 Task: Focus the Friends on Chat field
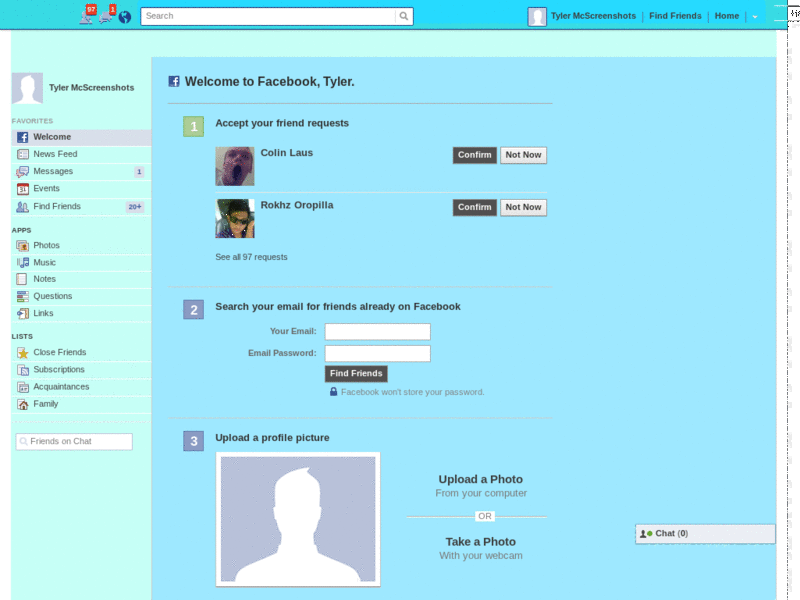[x=74, y=442]
